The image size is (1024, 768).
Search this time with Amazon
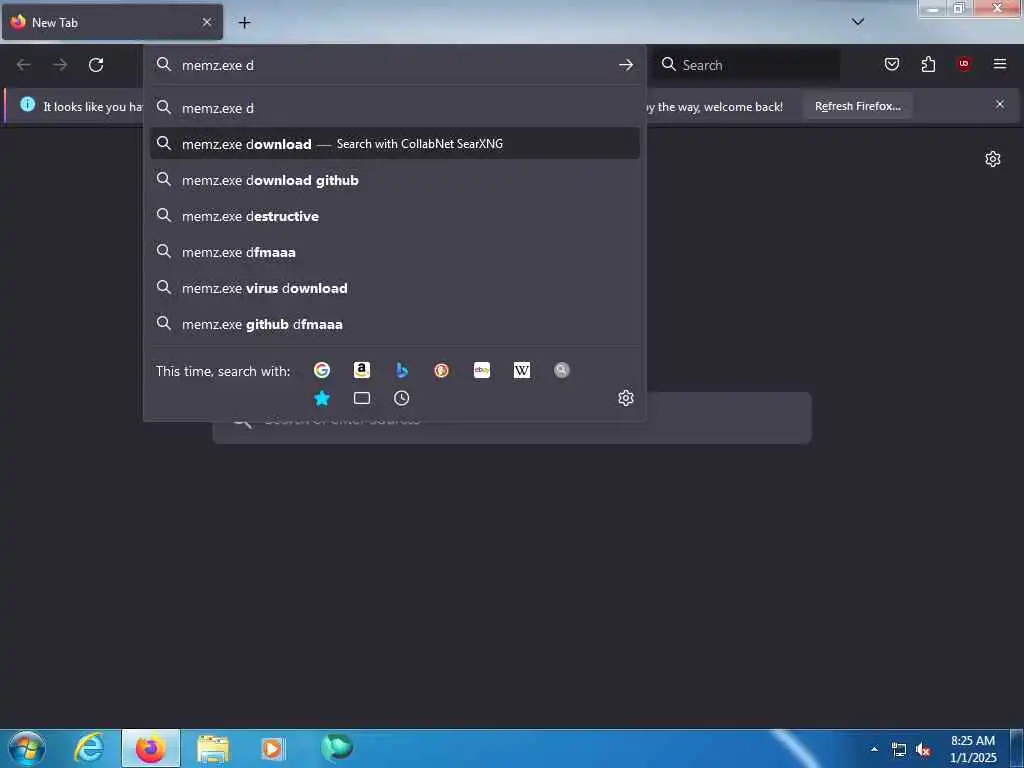[x=362, y=370]
